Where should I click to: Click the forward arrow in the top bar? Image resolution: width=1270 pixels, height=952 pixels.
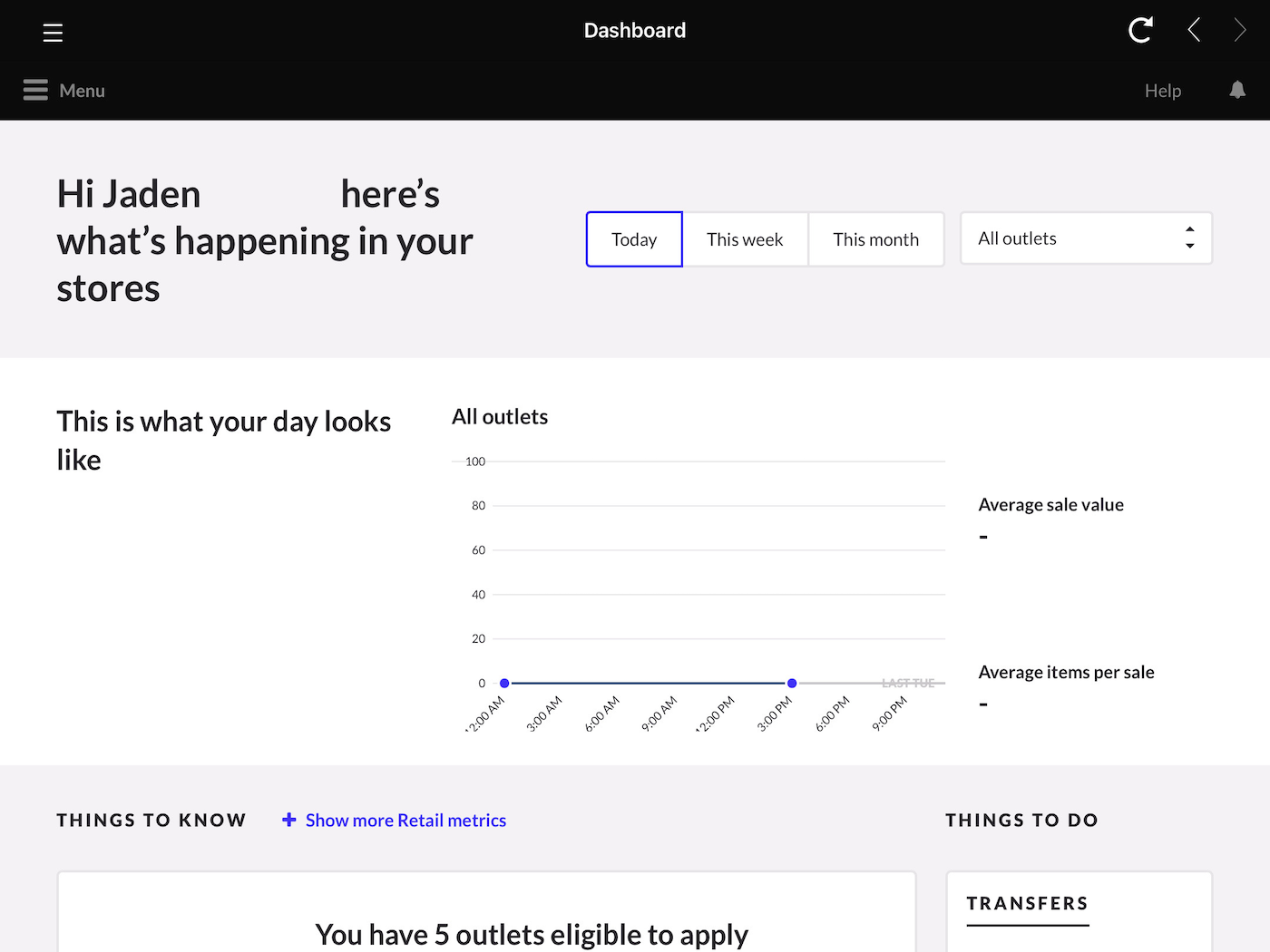click(x=1240, y=30)
